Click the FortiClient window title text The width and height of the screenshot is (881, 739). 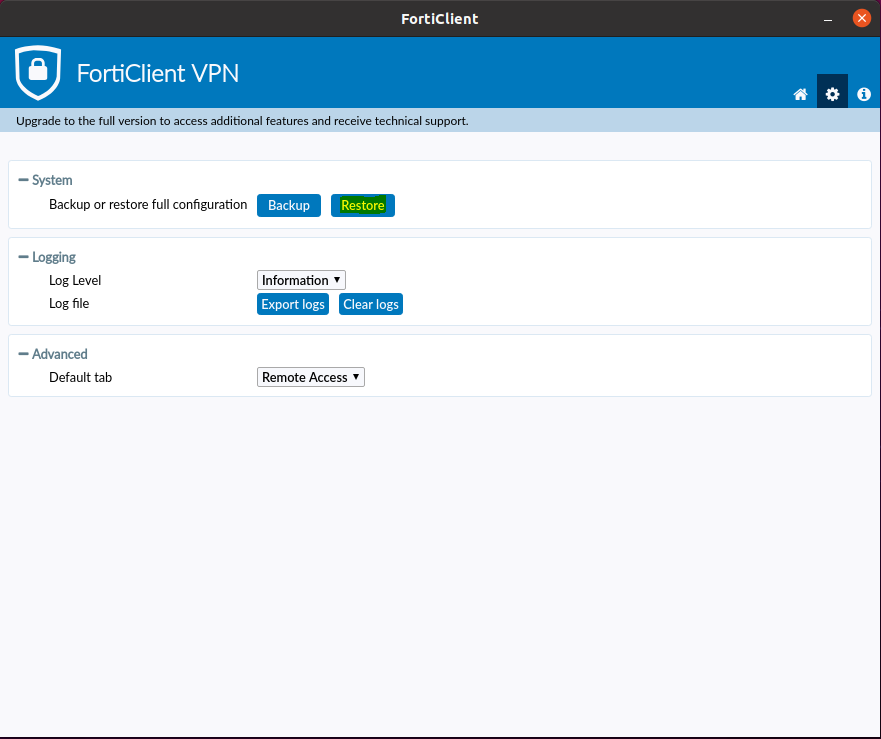click(440, 19)
